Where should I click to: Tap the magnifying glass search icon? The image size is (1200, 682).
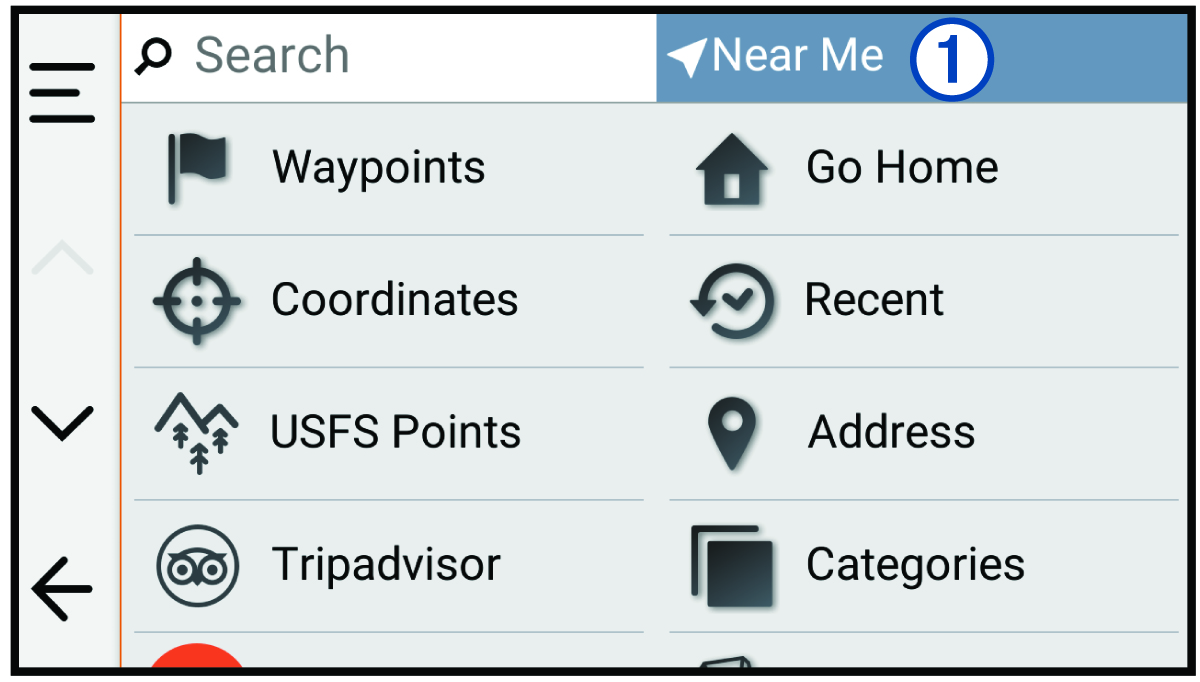152,56
